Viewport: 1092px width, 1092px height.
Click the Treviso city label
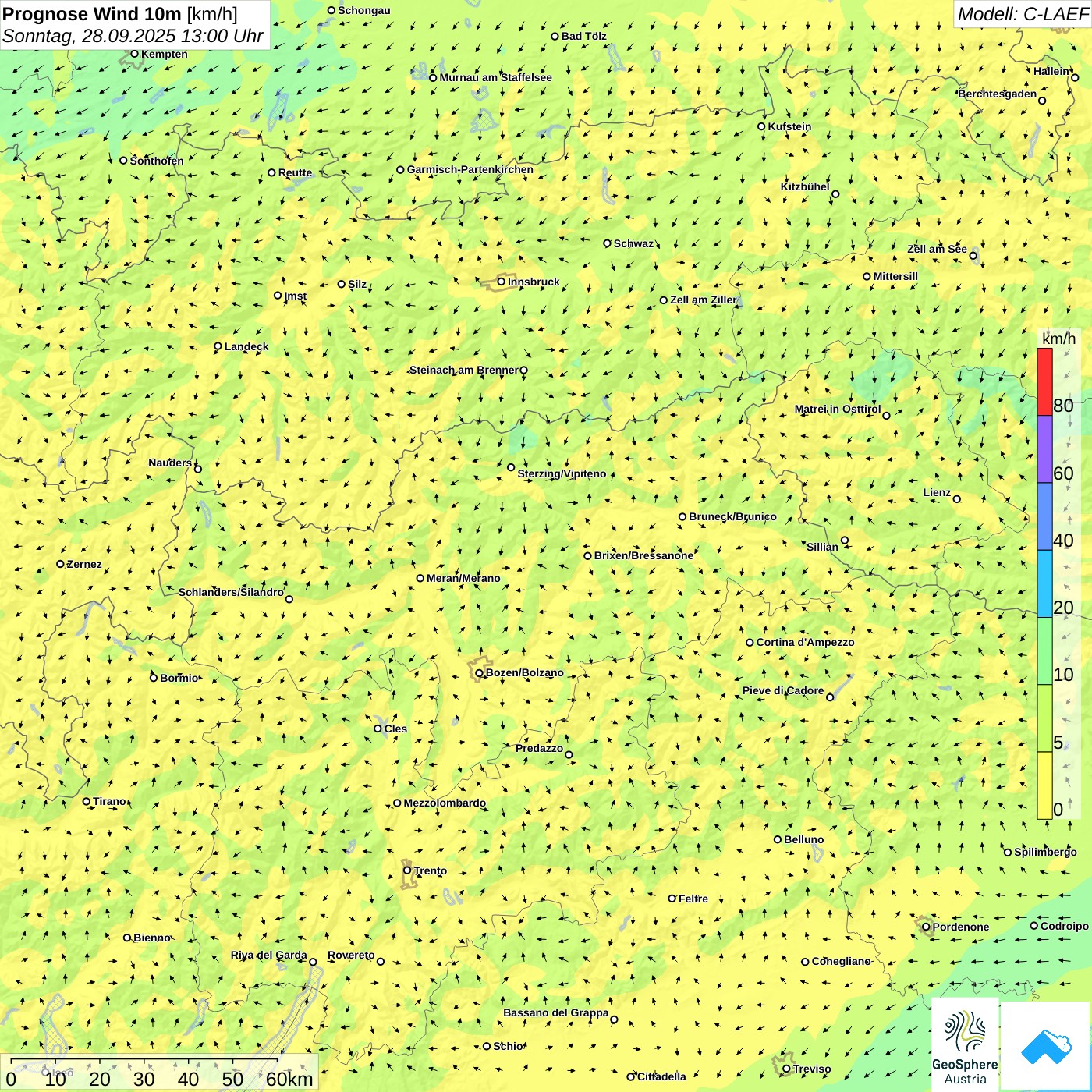coord(812,1069)
